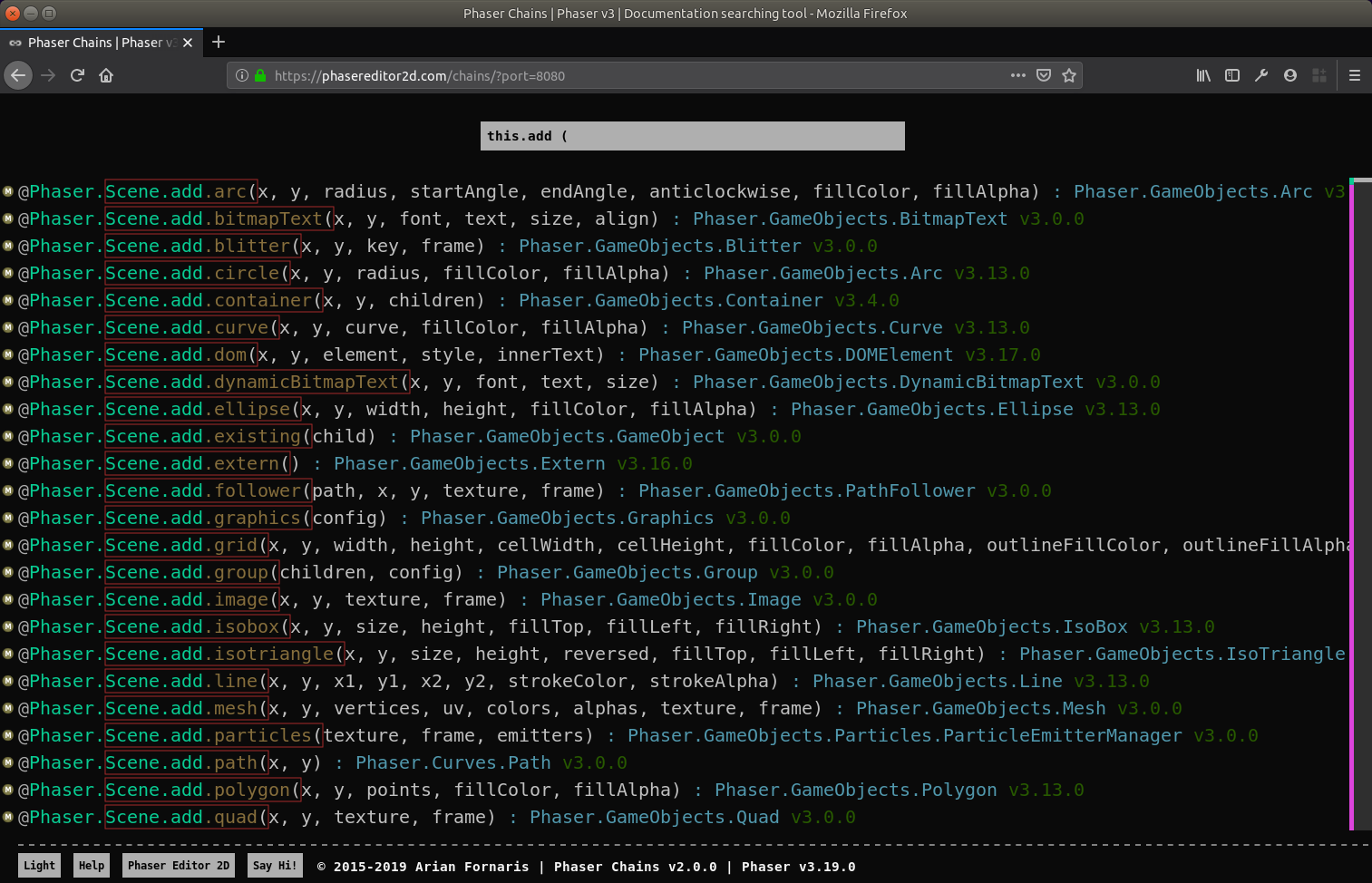Click the green padlock security icon
The width and height of the screenshot is (1372, 883).
pyautogui.click(x=260, y=75)
